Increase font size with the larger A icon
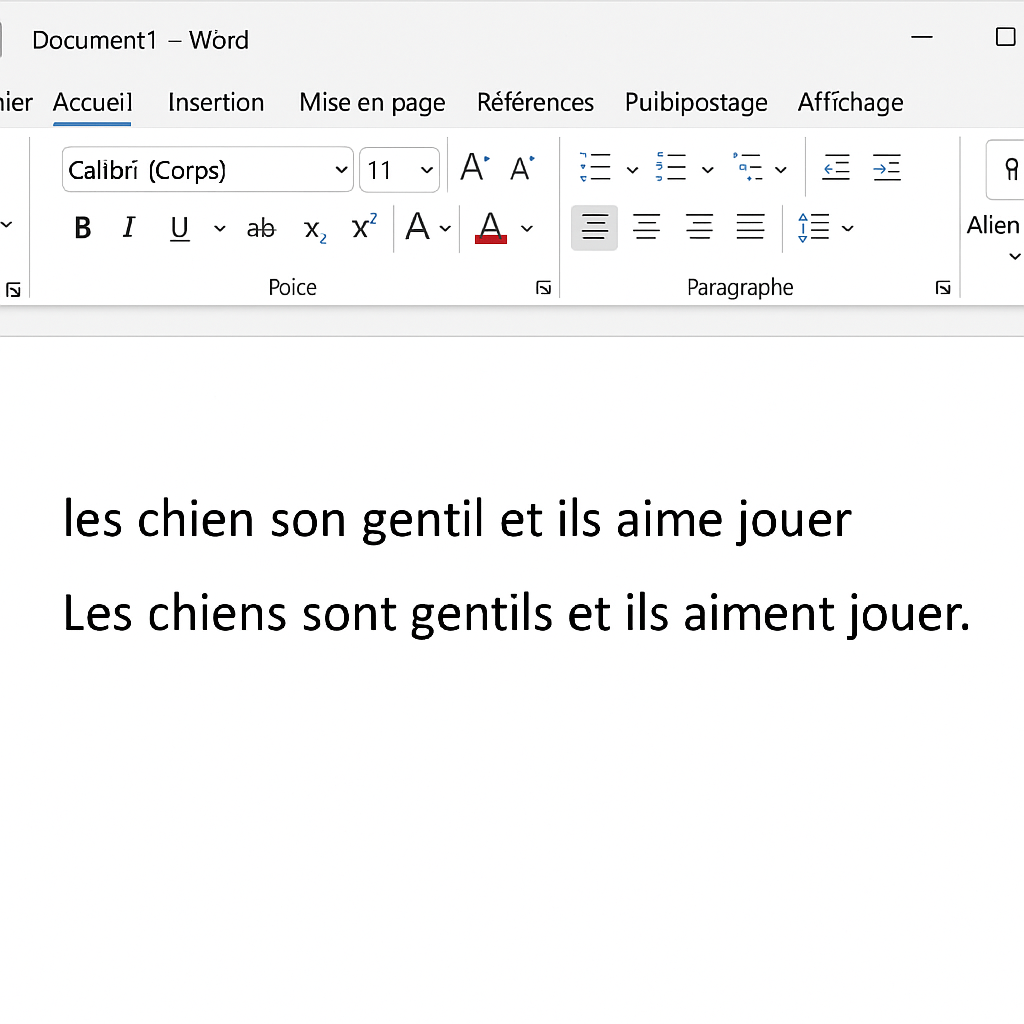The width and height of the screenshot is (1024, 1024). pos(474,169)
